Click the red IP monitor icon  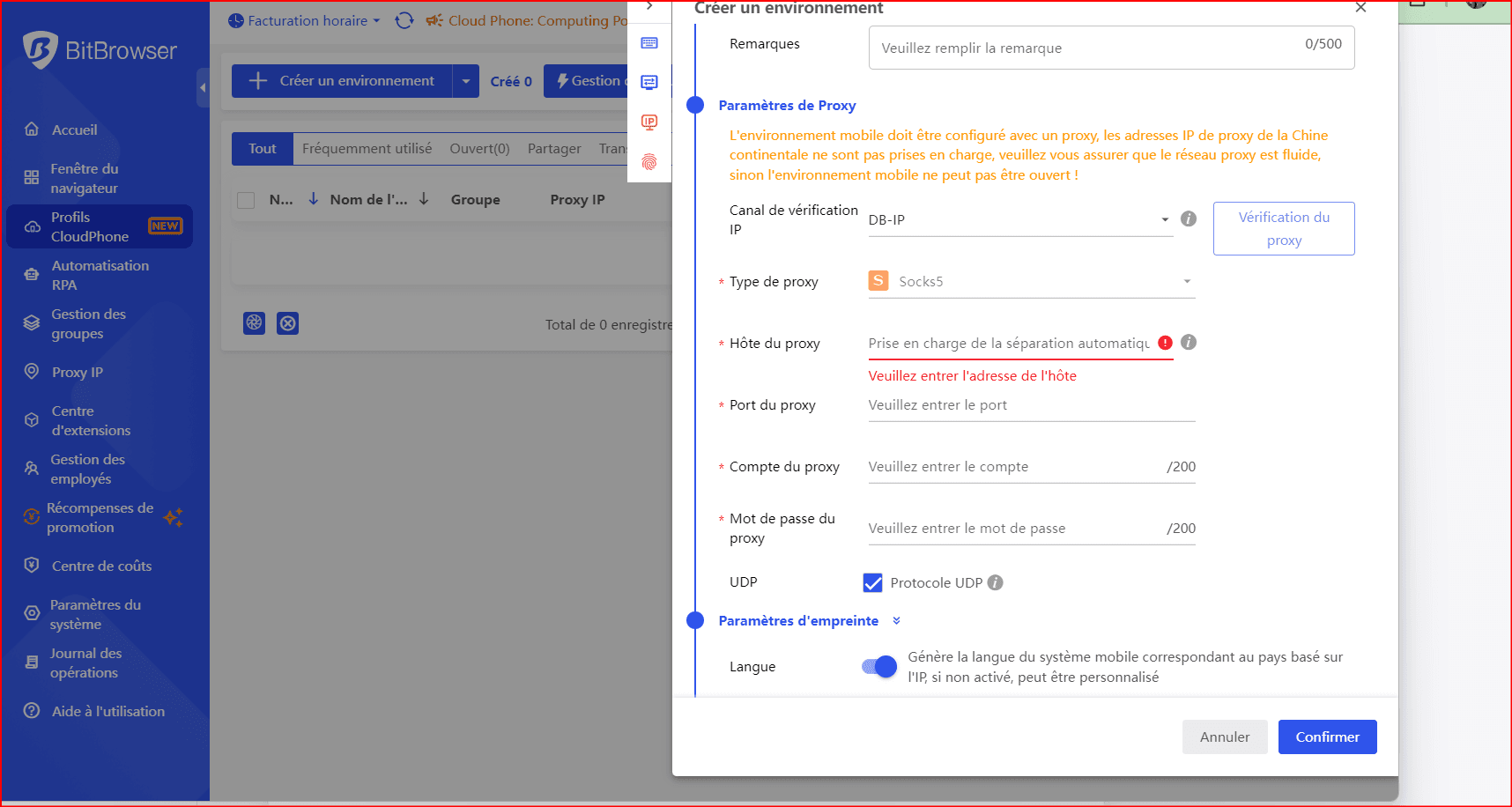[649, 122]
